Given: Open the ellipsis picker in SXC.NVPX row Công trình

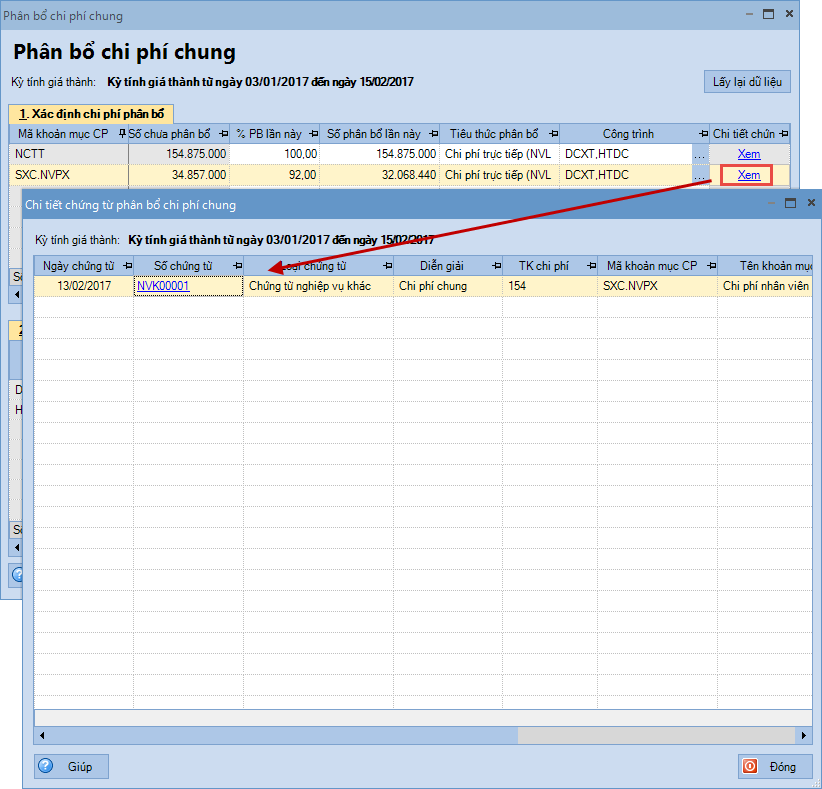Looking at the screenshot, I should click(700, 175).
